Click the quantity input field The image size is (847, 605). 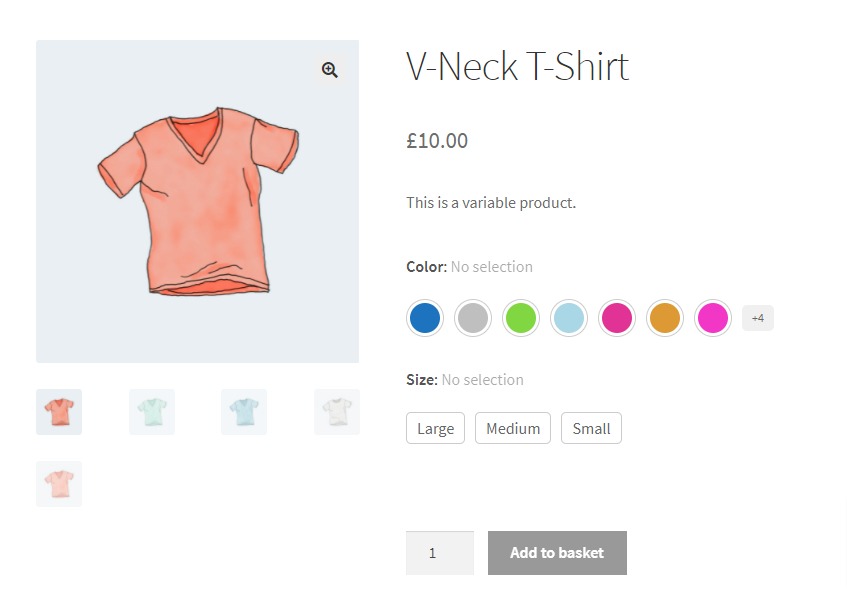(439, 552)
